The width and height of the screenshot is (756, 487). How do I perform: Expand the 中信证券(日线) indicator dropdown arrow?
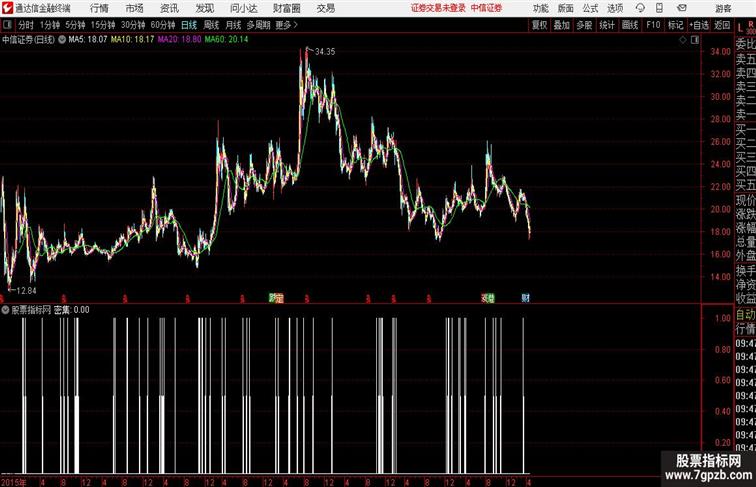click(x=62, y=40)
